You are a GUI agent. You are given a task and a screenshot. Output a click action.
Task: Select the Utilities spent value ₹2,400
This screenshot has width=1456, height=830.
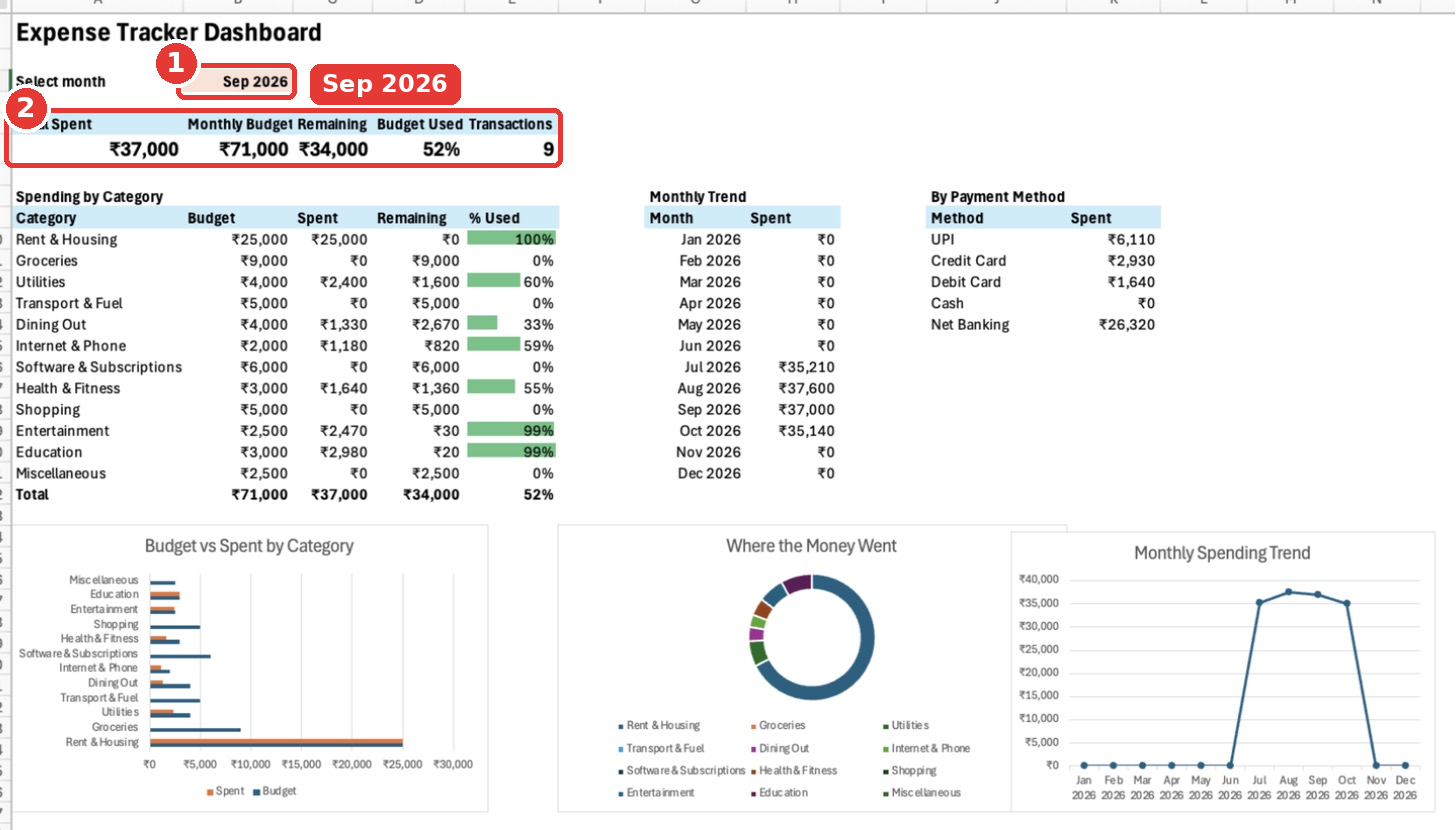[x=343, y=282]
